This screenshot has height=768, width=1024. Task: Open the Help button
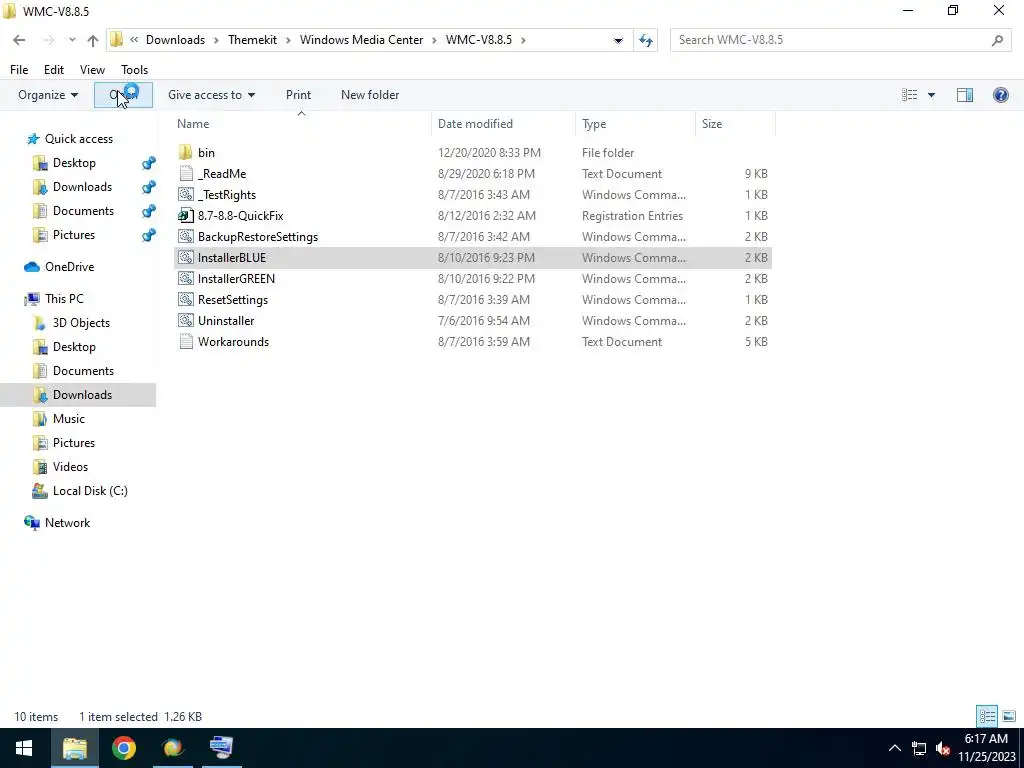pos(1000,95)
